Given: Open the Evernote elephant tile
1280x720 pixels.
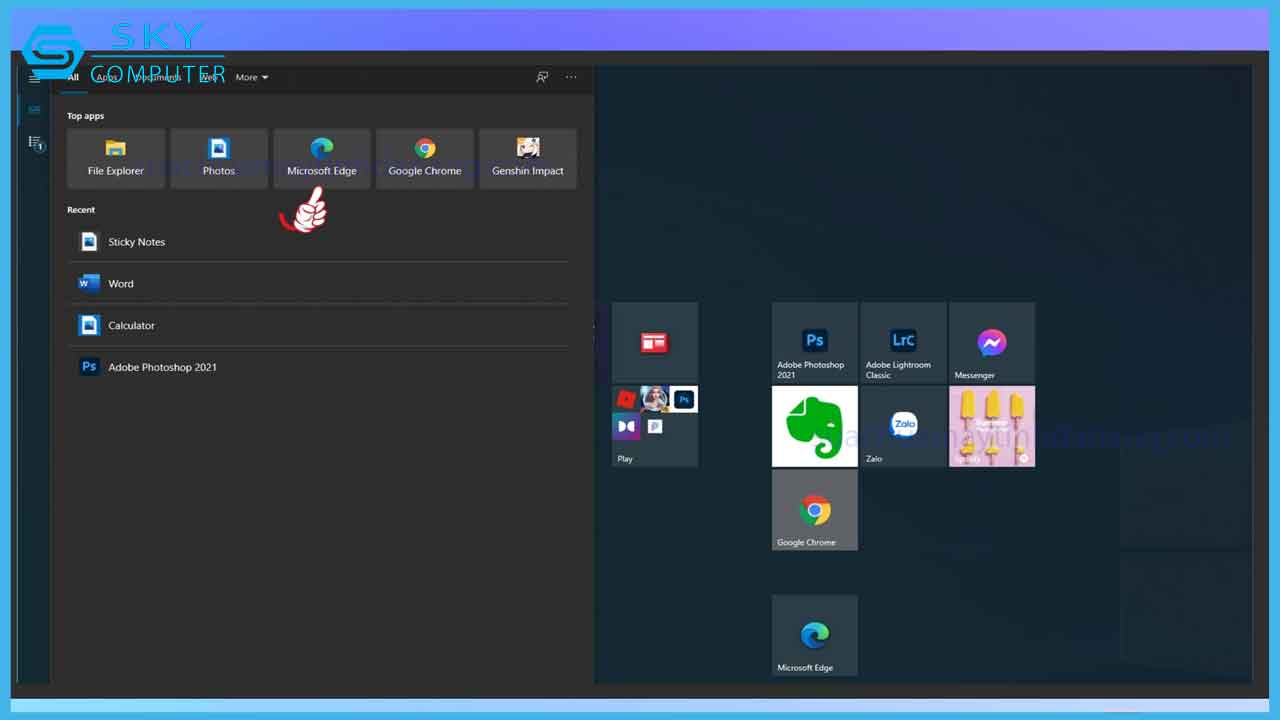Looking at the screenshot, I should coord(815,426).
